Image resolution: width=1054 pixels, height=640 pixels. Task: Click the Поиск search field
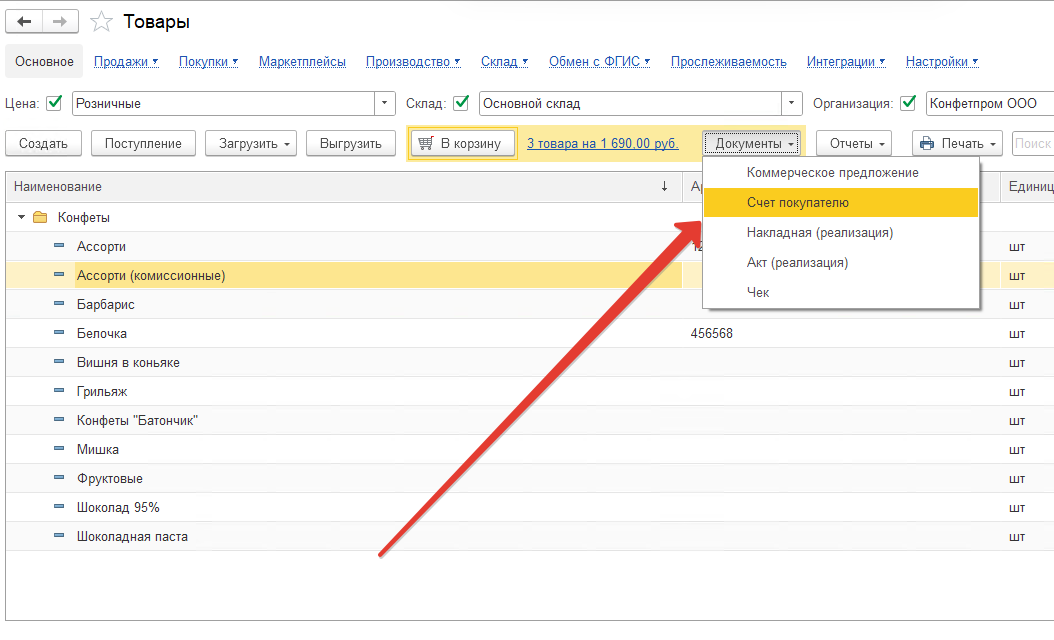[1032, 143]
